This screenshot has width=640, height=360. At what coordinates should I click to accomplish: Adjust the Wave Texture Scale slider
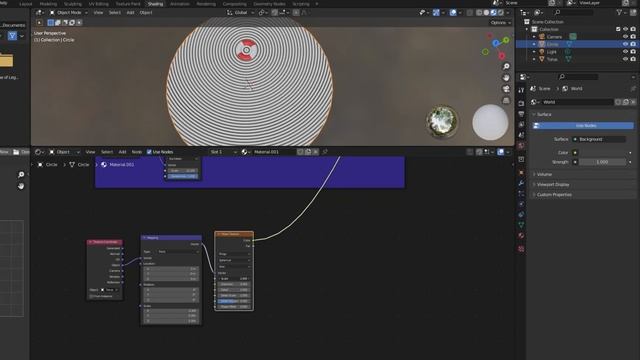pos(233,279)
